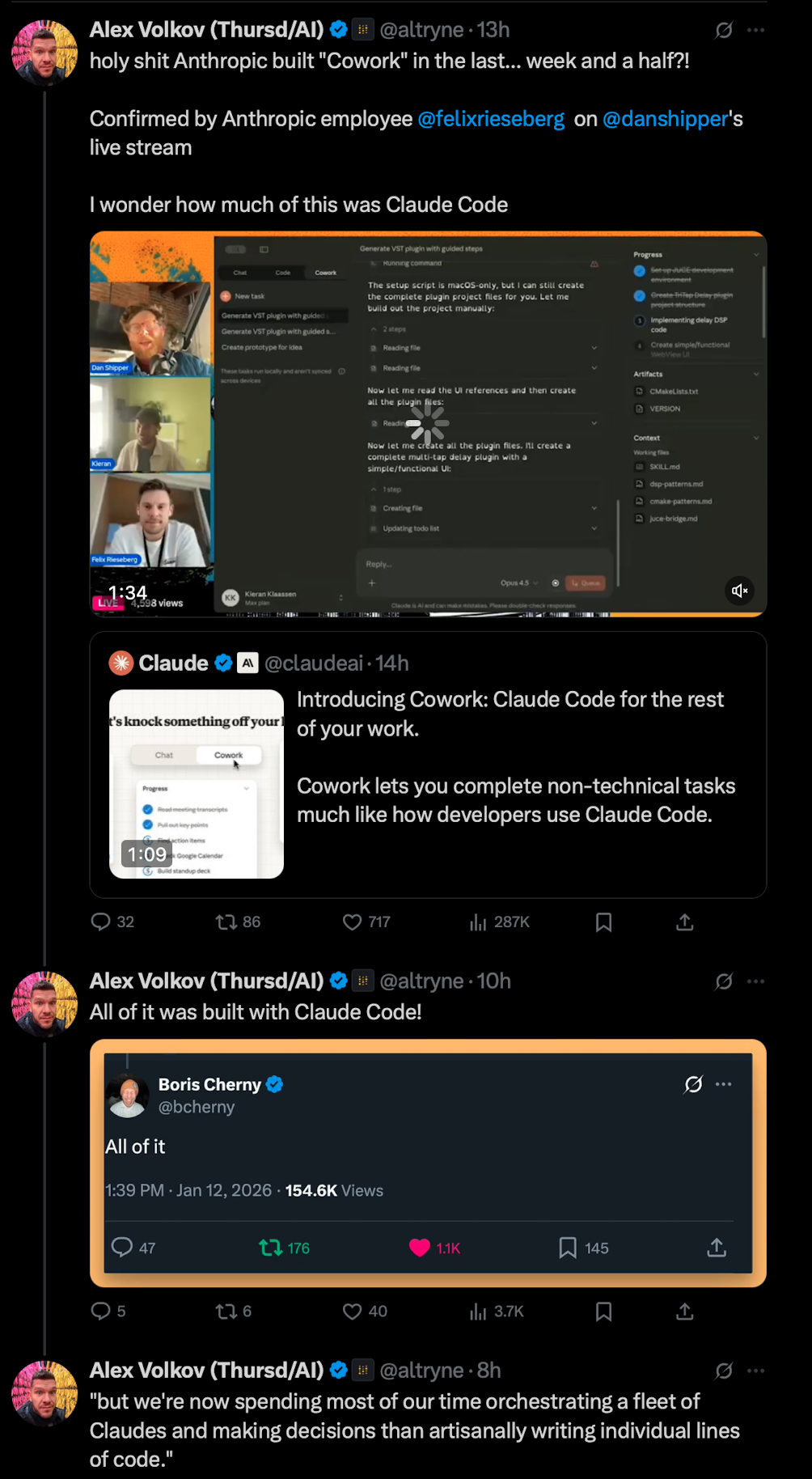Click the bookmark icon on Boris Cherny's embedded tweet
The width and height of the screenshot is (812, 1479).
569,1248
